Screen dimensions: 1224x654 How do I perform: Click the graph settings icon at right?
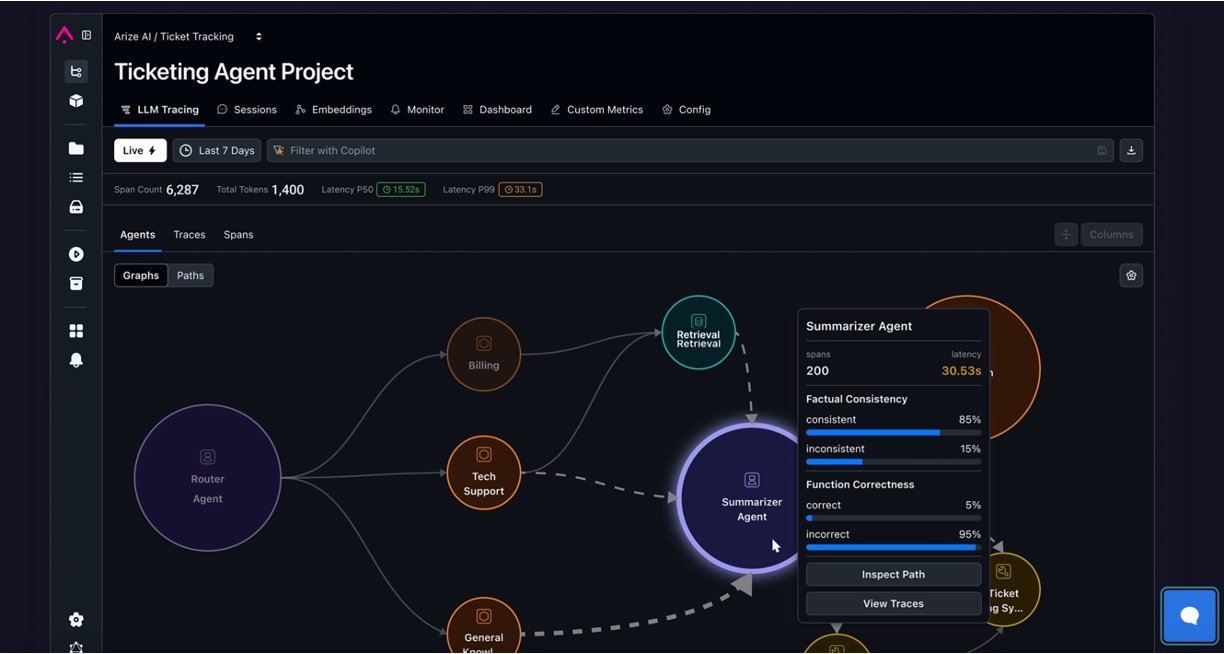coord(1131,276)
